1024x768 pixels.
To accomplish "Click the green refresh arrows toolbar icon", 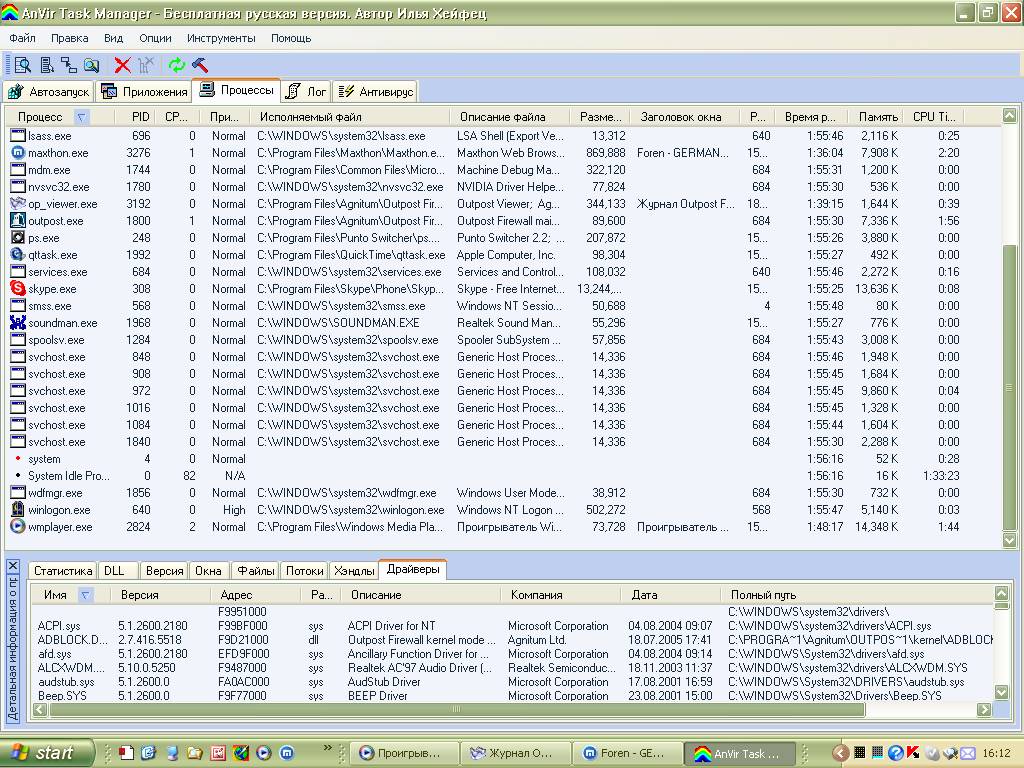I will (176, 65).
